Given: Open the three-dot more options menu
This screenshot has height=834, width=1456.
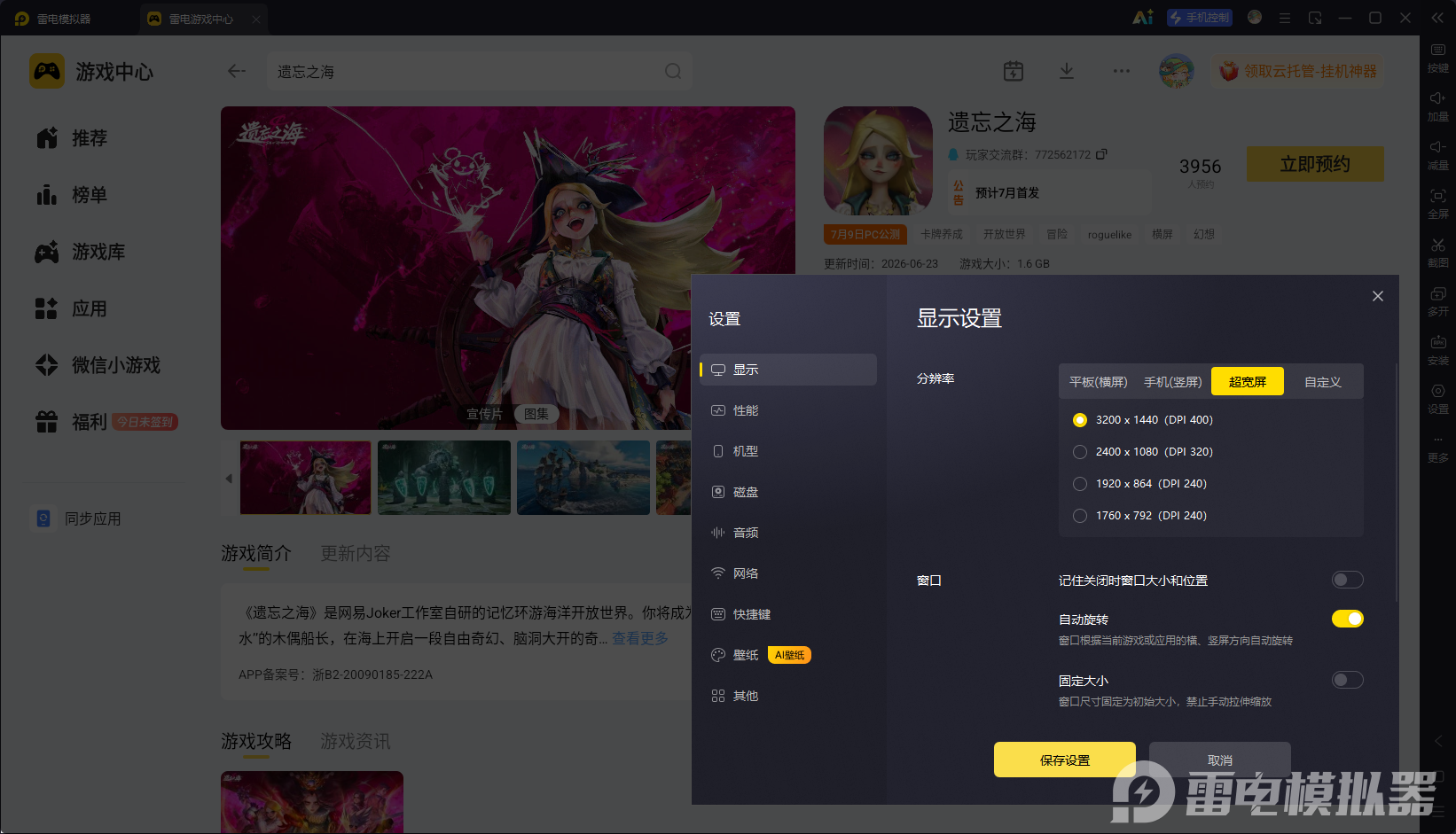Looking at the screenshot, I should [x=1122, y=71].
